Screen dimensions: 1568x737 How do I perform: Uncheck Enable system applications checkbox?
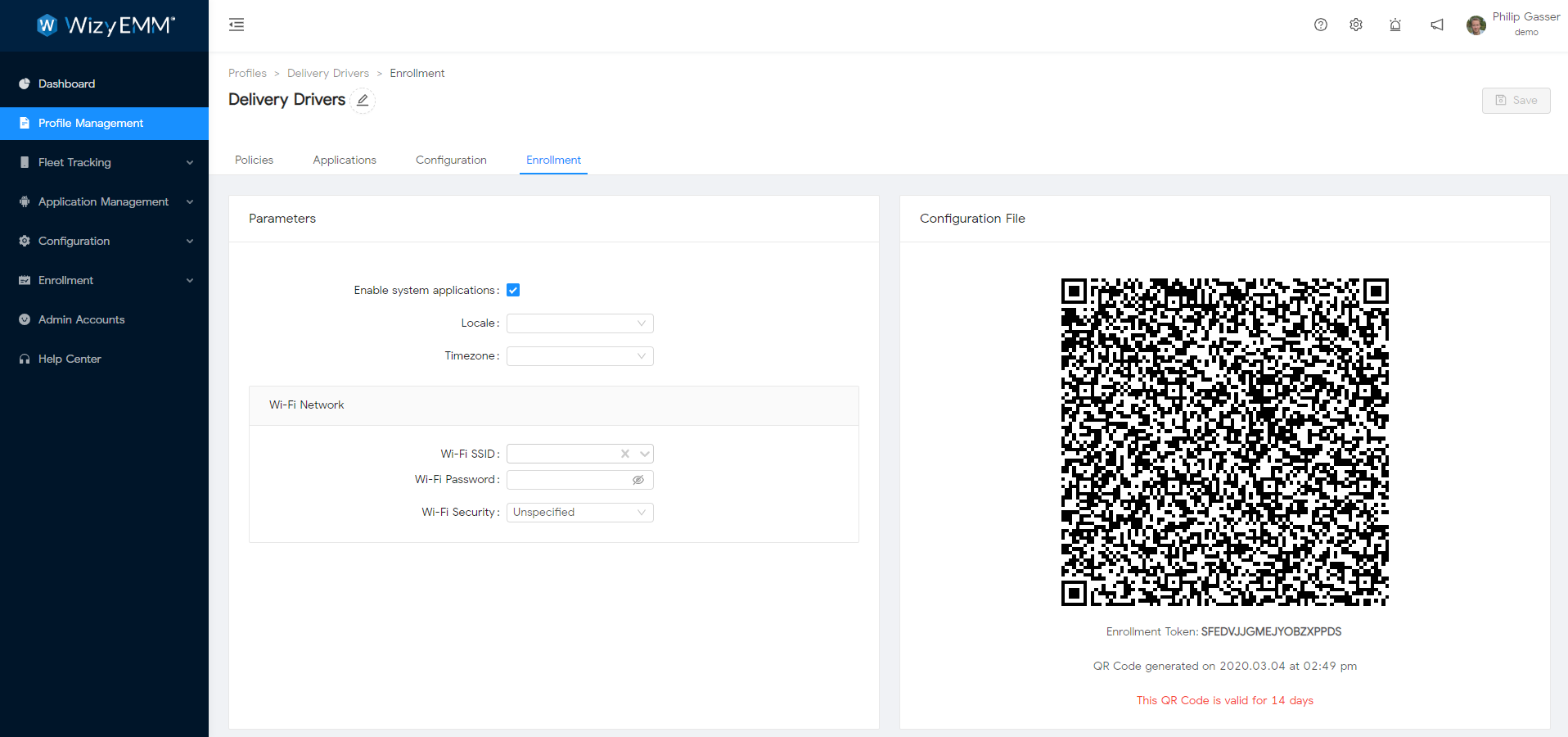click(513, 290)
